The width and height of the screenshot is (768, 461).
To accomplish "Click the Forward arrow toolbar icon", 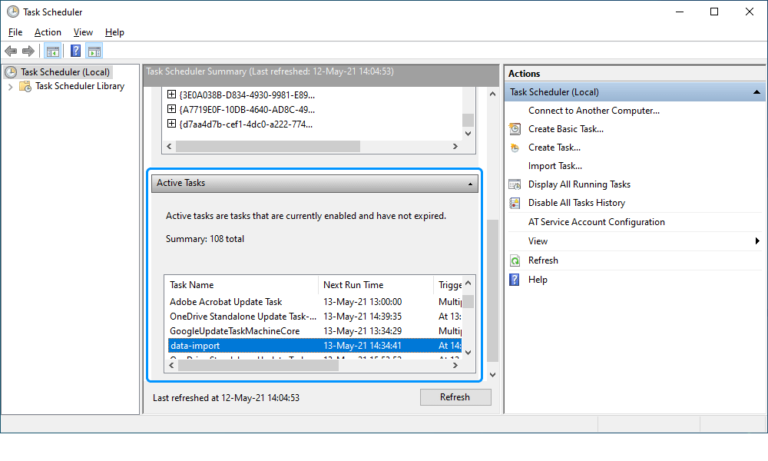I will (28, 51).
